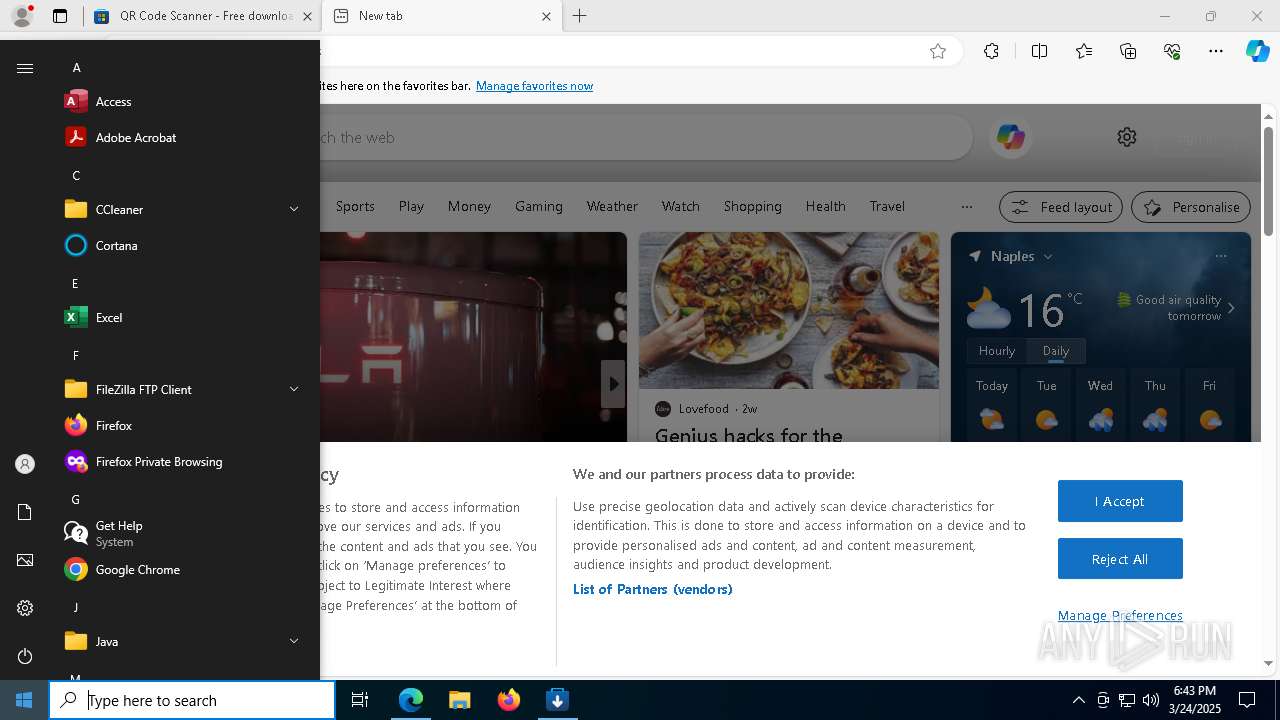Add this page to favorites star

[937, 51]
